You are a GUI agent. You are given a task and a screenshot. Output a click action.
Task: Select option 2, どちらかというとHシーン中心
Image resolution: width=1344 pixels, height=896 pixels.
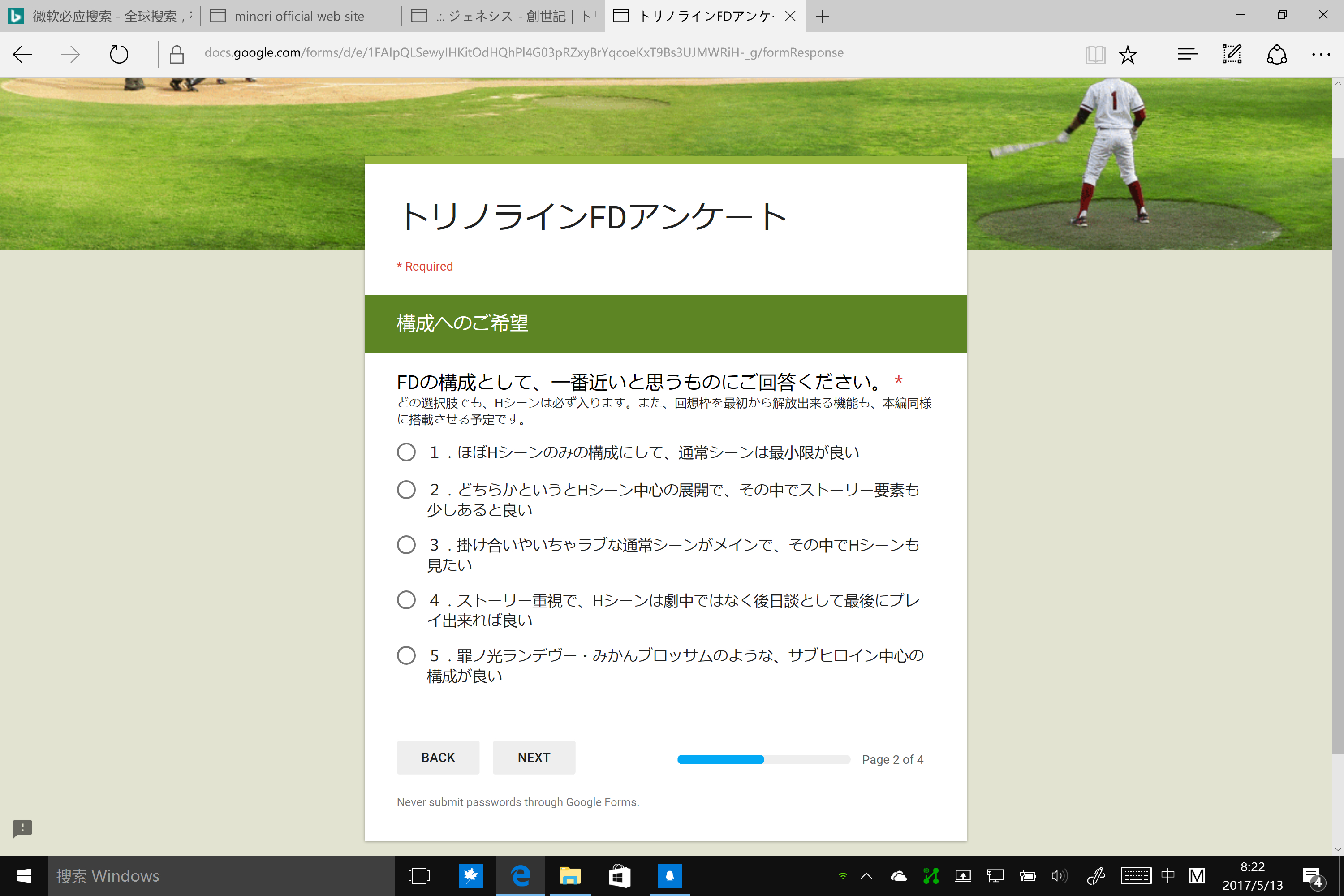tap(406, 490)
